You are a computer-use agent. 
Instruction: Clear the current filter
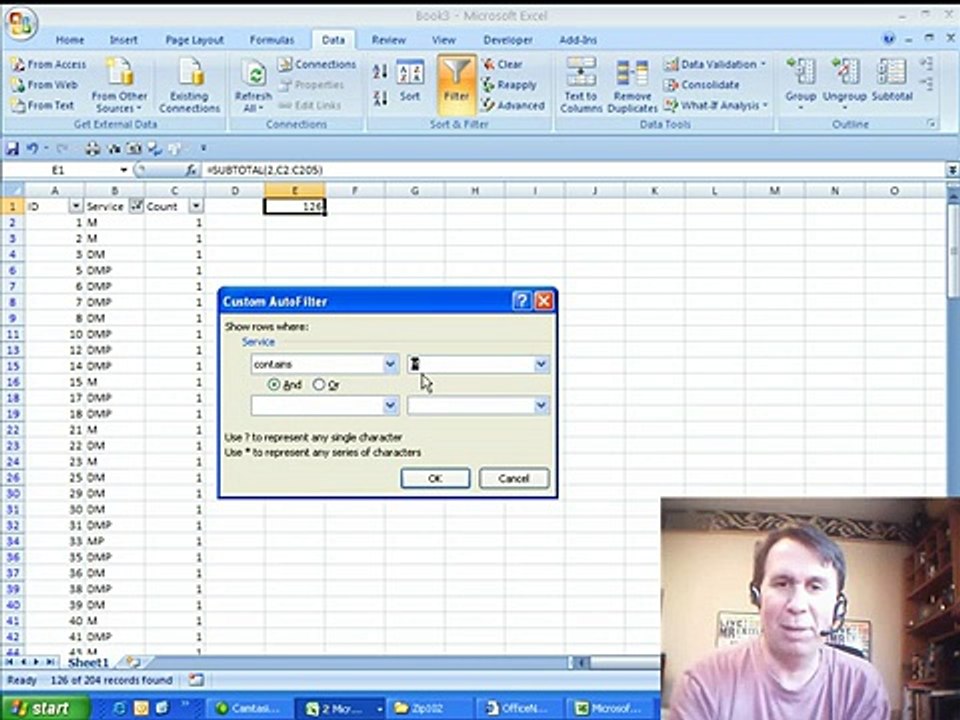[x=502, y=64]
